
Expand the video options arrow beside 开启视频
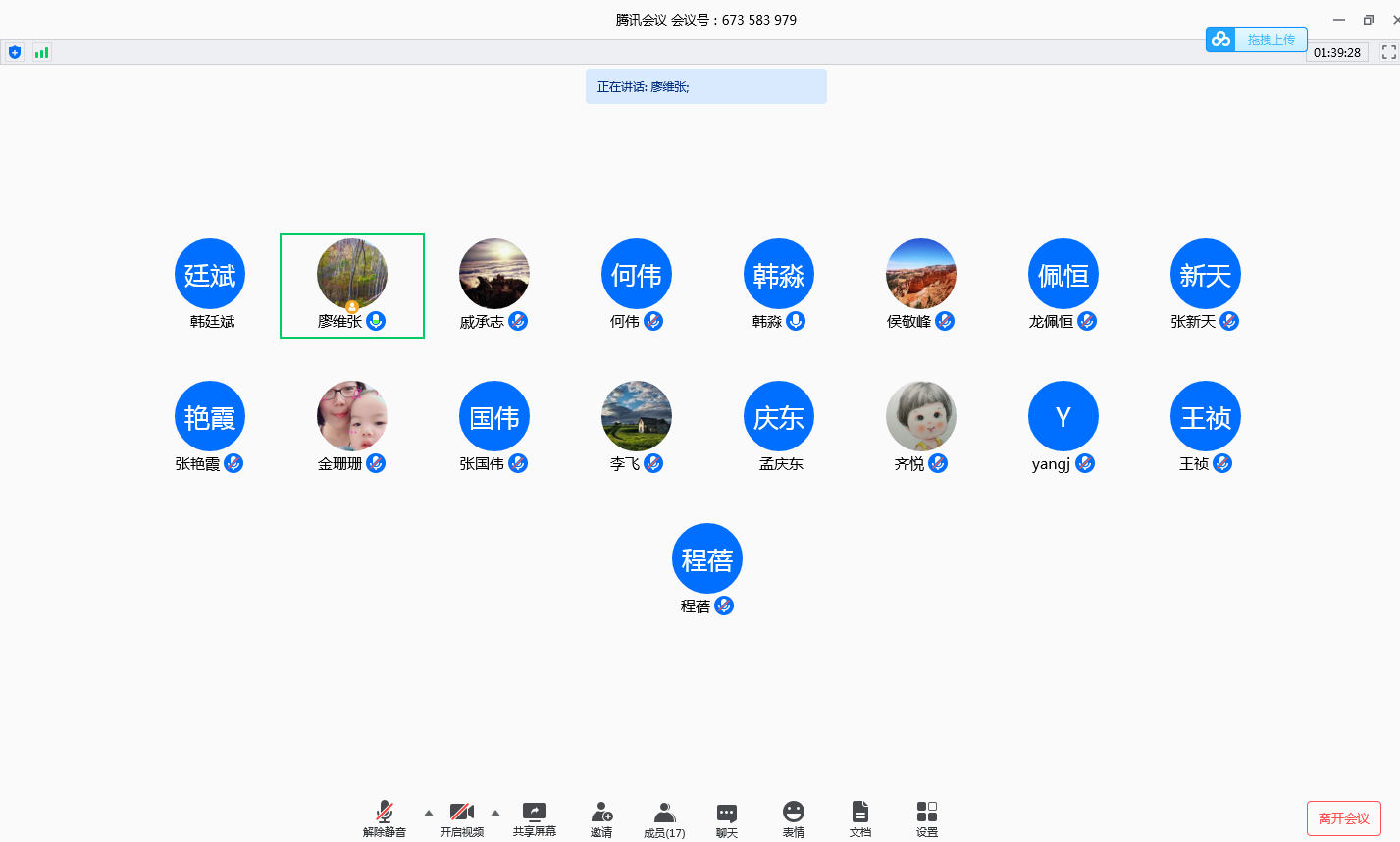[x=495, y=813]
